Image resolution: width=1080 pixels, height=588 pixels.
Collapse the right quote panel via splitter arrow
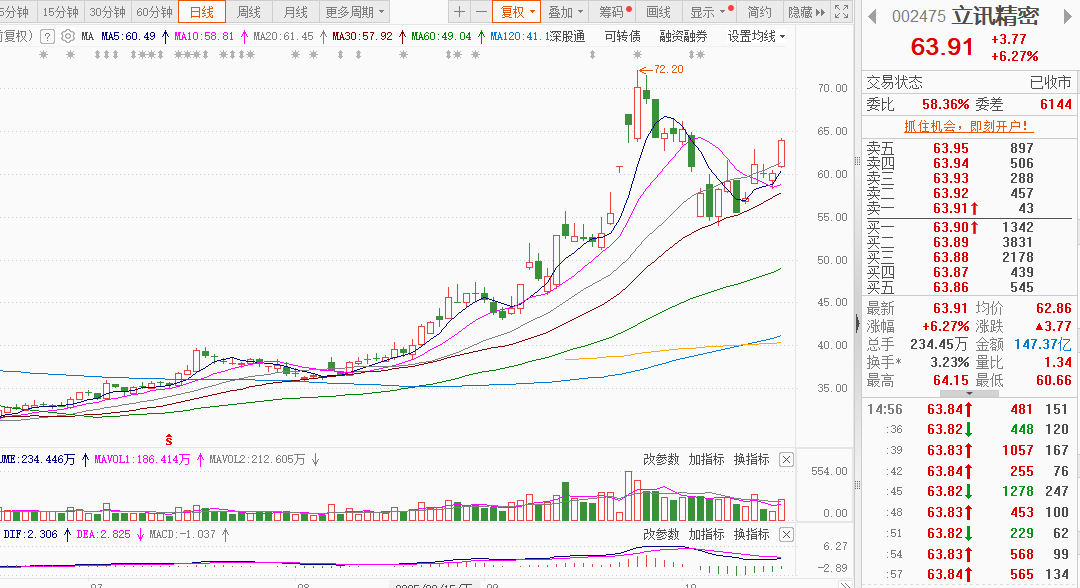click(x=858, y=323)
